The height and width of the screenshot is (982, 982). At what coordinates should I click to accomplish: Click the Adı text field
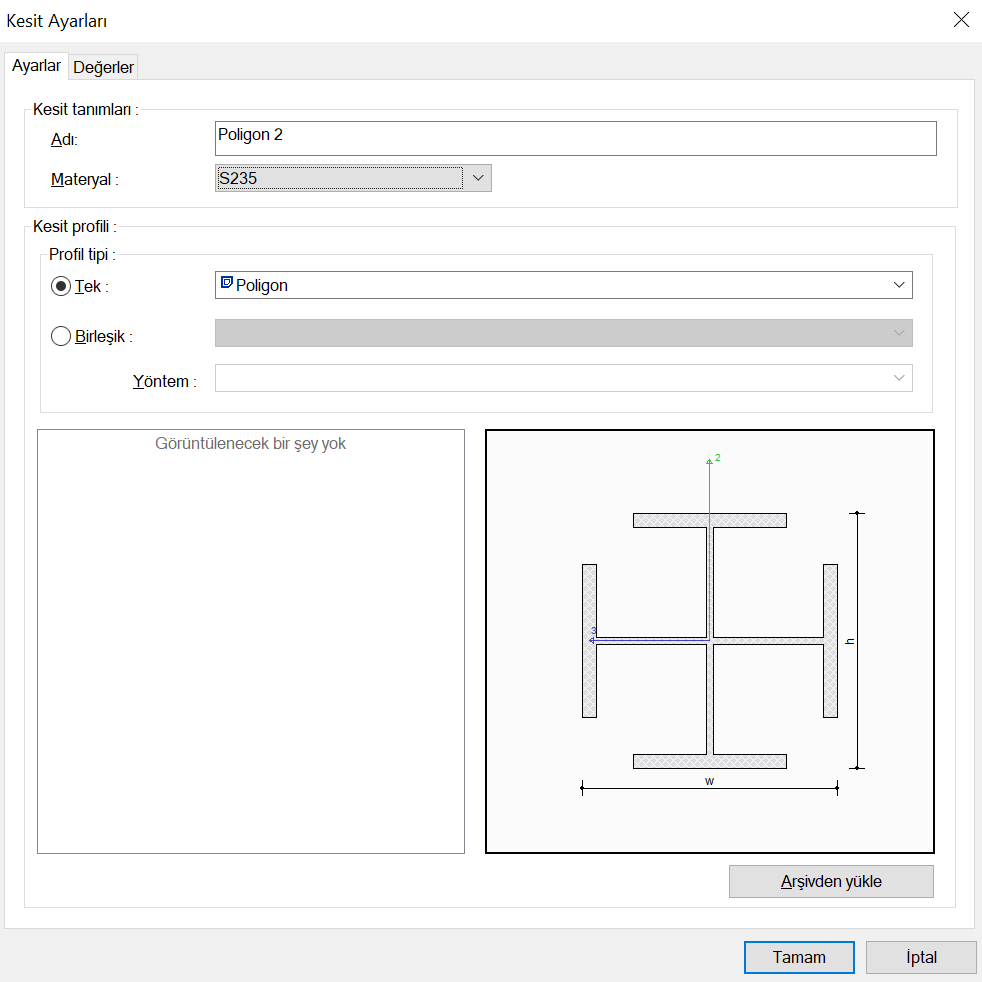pos(575,138)
